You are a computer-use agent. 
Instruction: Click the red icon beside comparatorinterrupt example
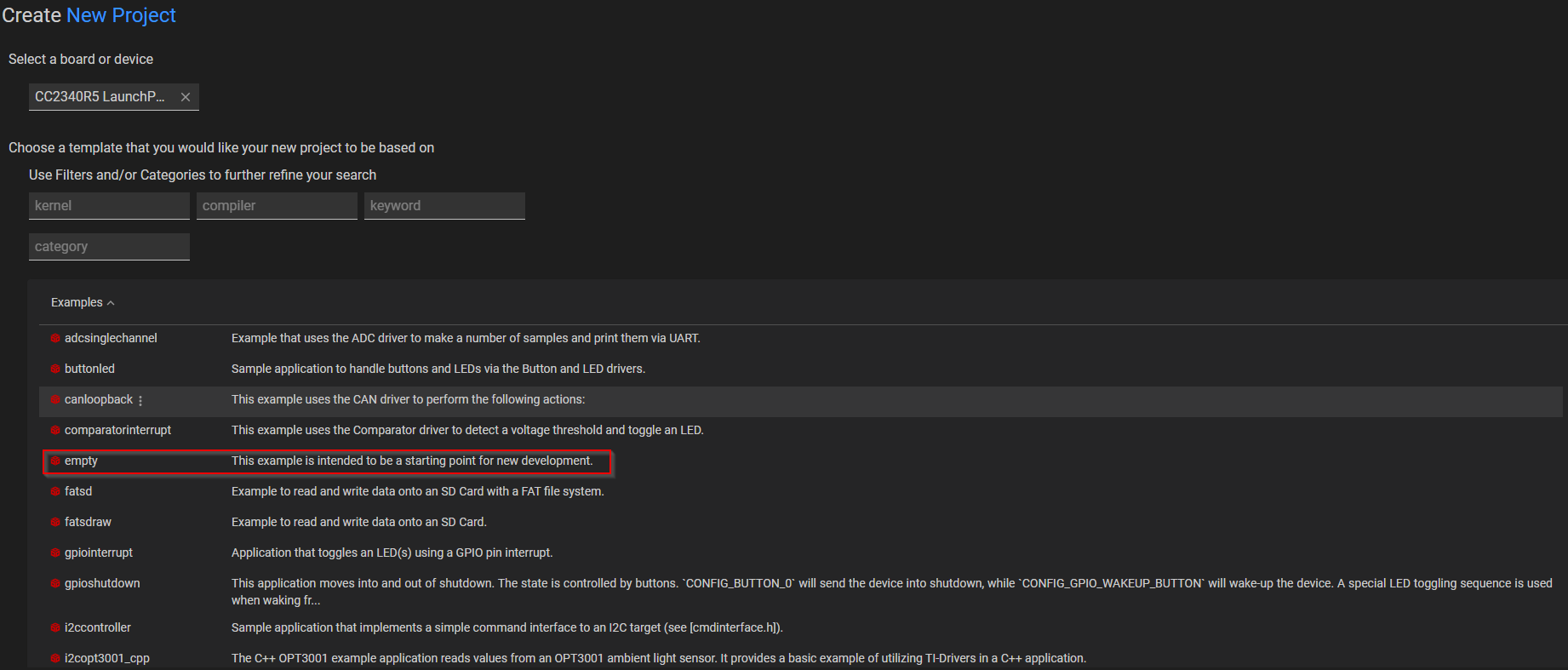[55, 431]
